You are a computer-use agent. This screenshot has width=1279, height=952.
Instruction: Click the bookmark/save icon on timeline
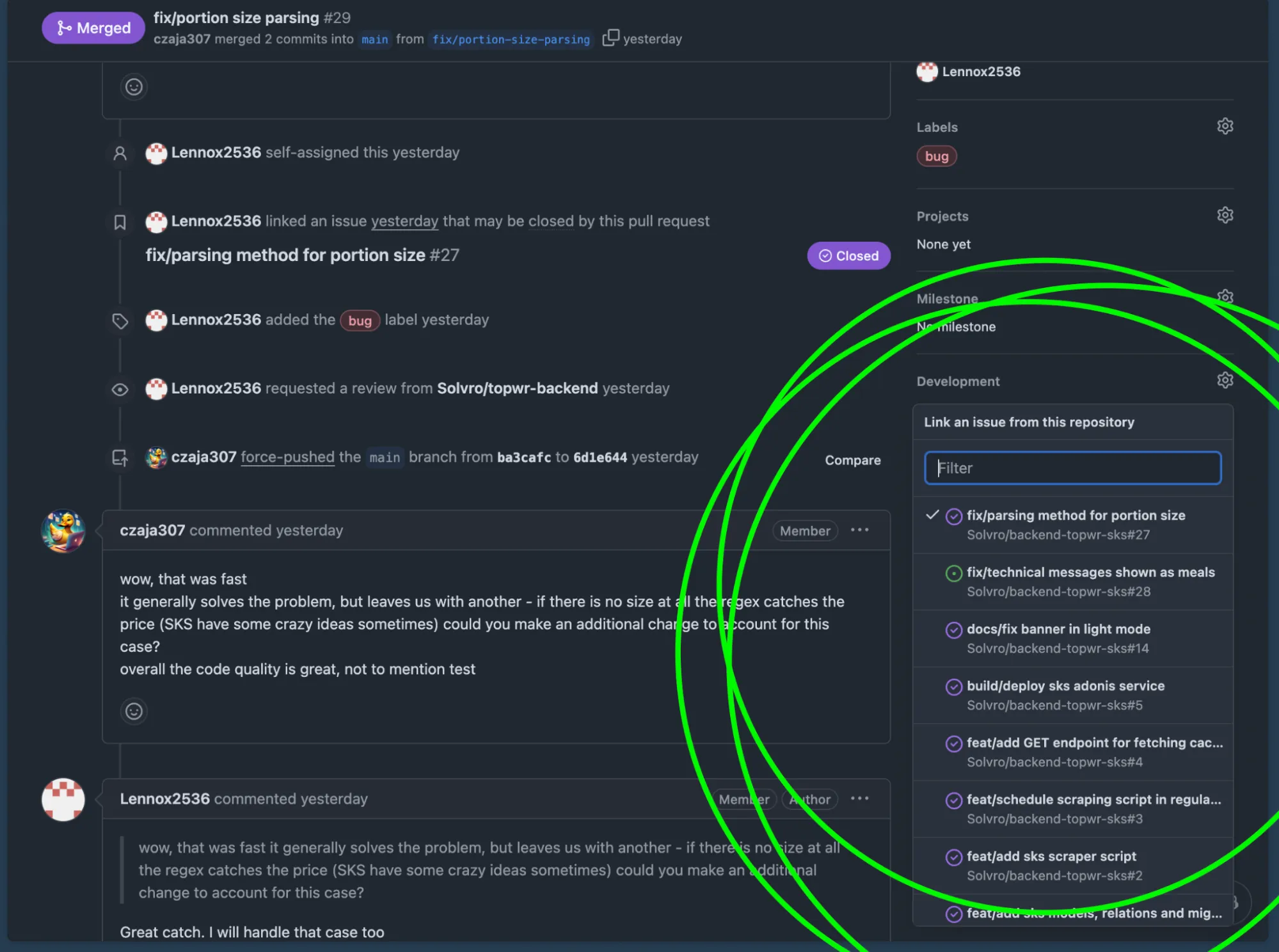click(x=120, y=221)
